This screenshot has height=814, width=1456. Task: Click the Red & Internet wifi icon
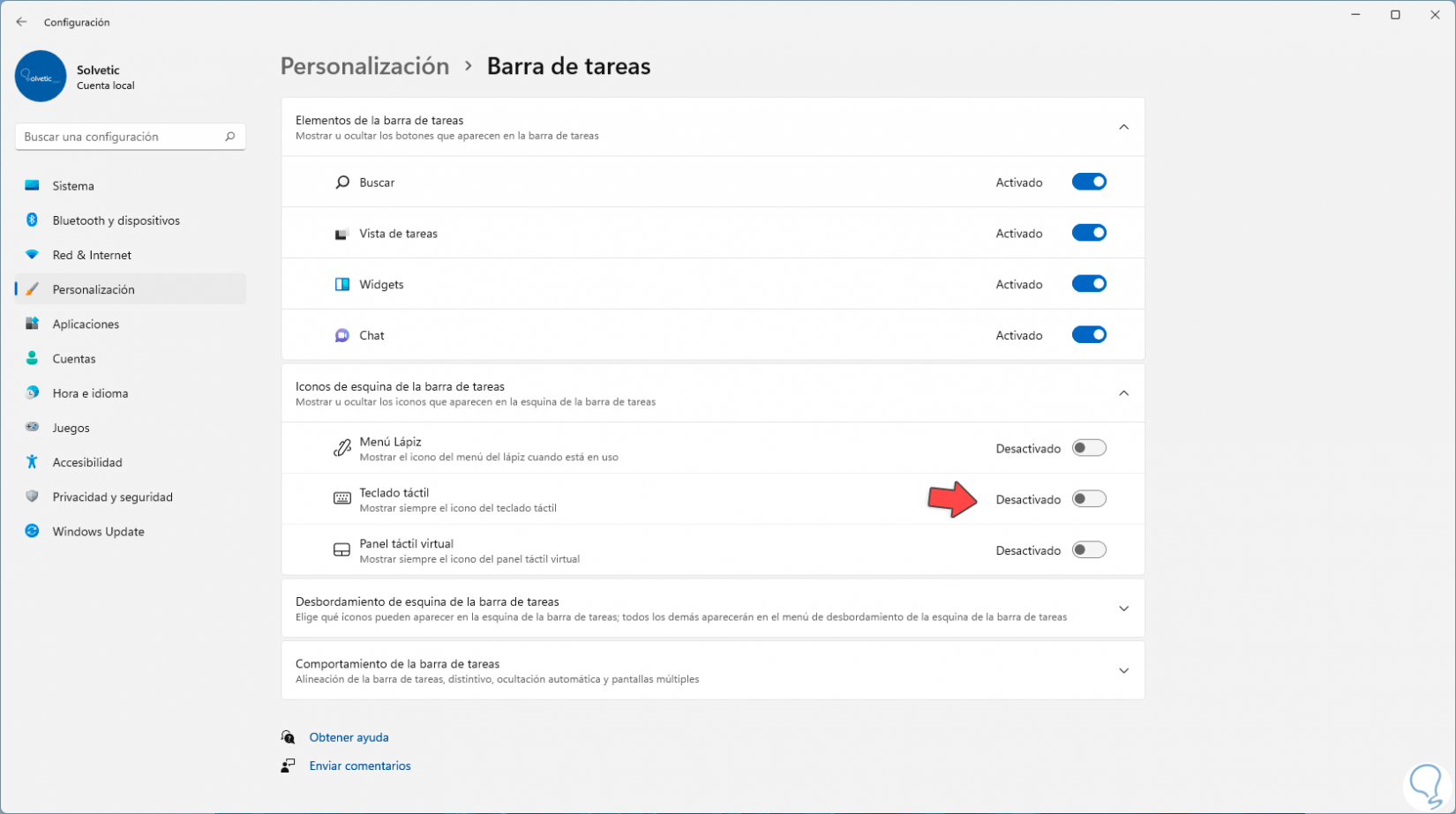[32, 255]
